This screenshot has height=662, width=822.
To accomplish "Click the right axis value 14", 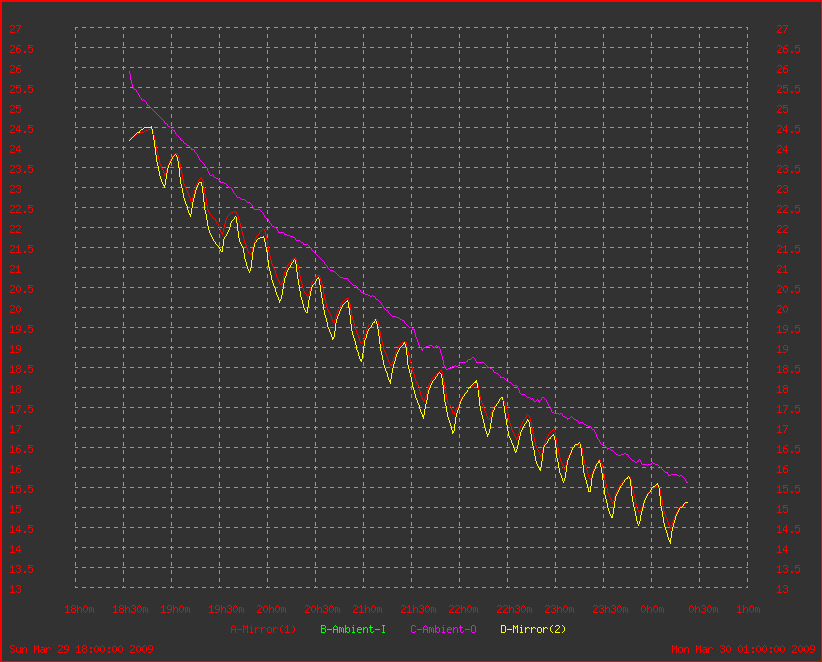I will pyautogui.click(x=782, y=549).
